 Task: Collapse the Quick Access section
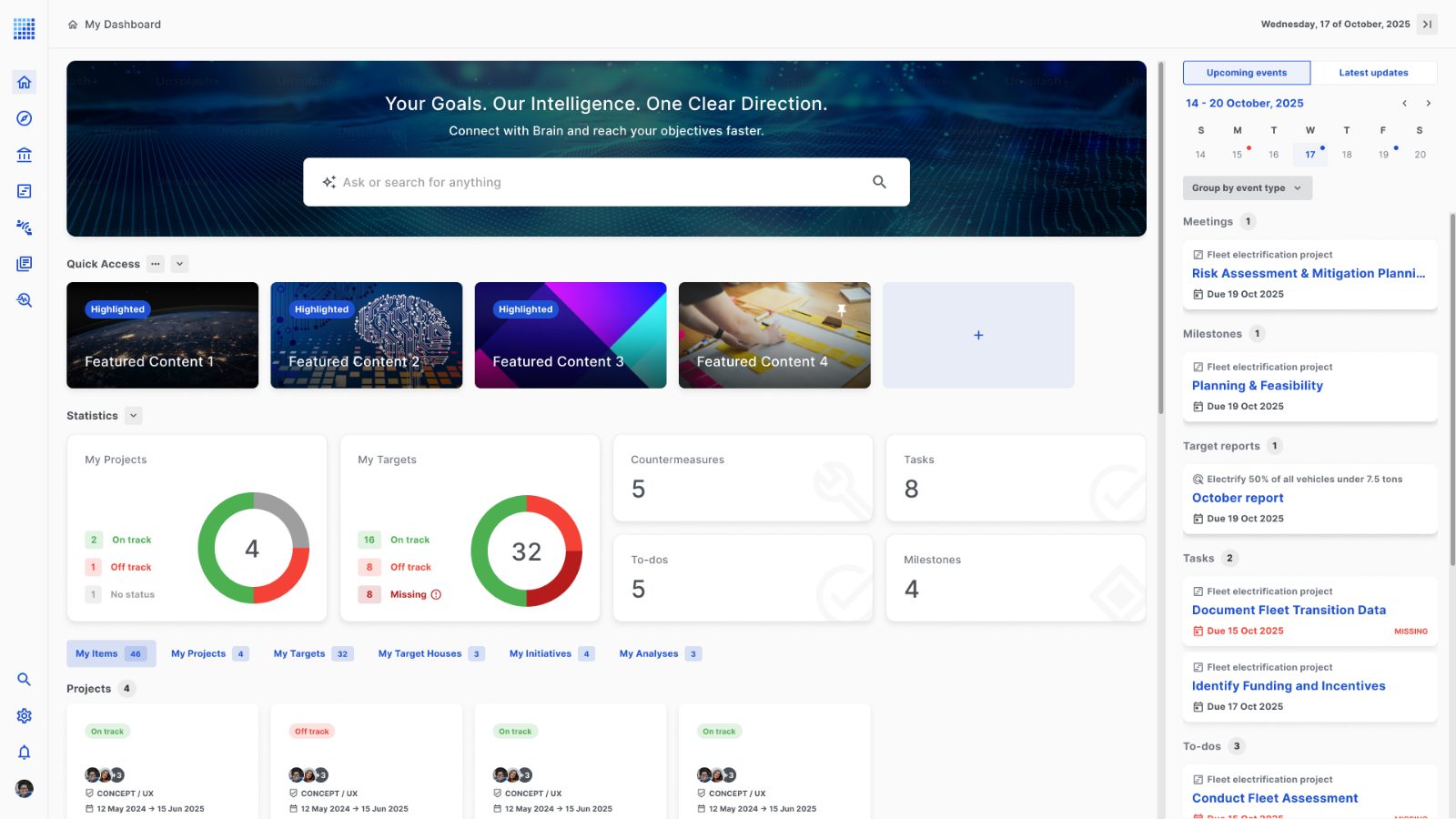coord(180,264)
